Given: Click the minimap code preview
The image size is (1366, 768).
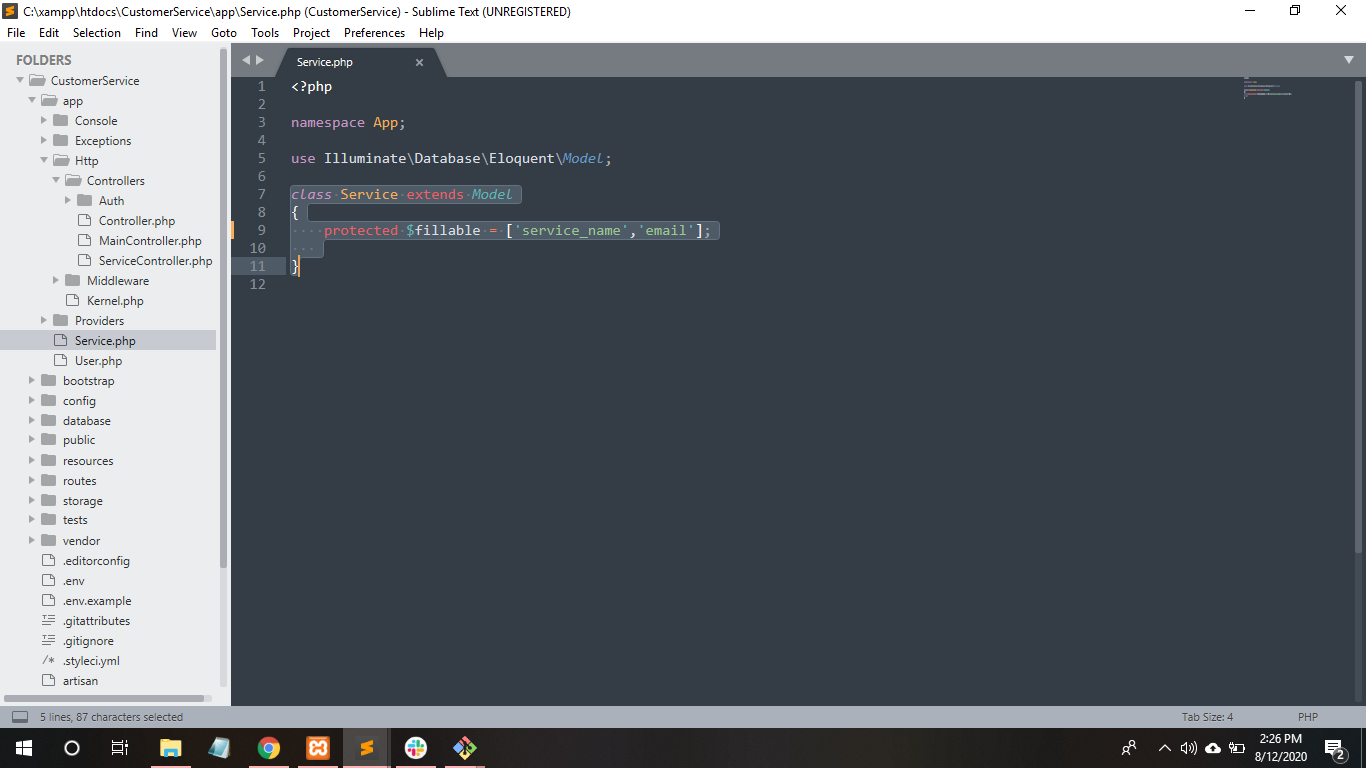Looking at the screenshot, I should pos(1267,88).
